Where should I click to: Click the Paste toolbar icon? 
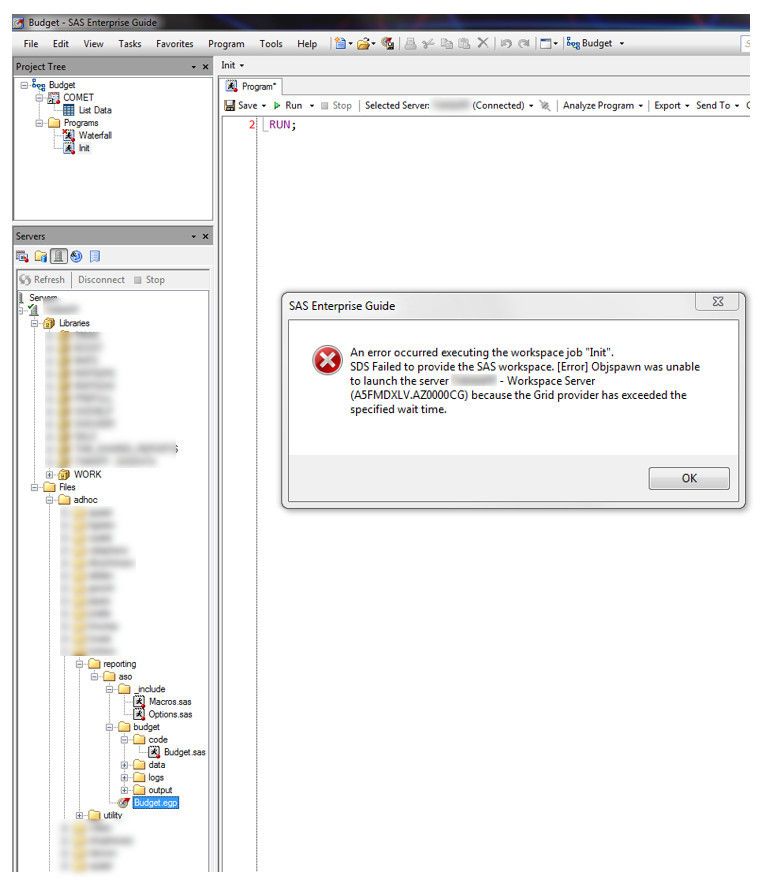464,43
